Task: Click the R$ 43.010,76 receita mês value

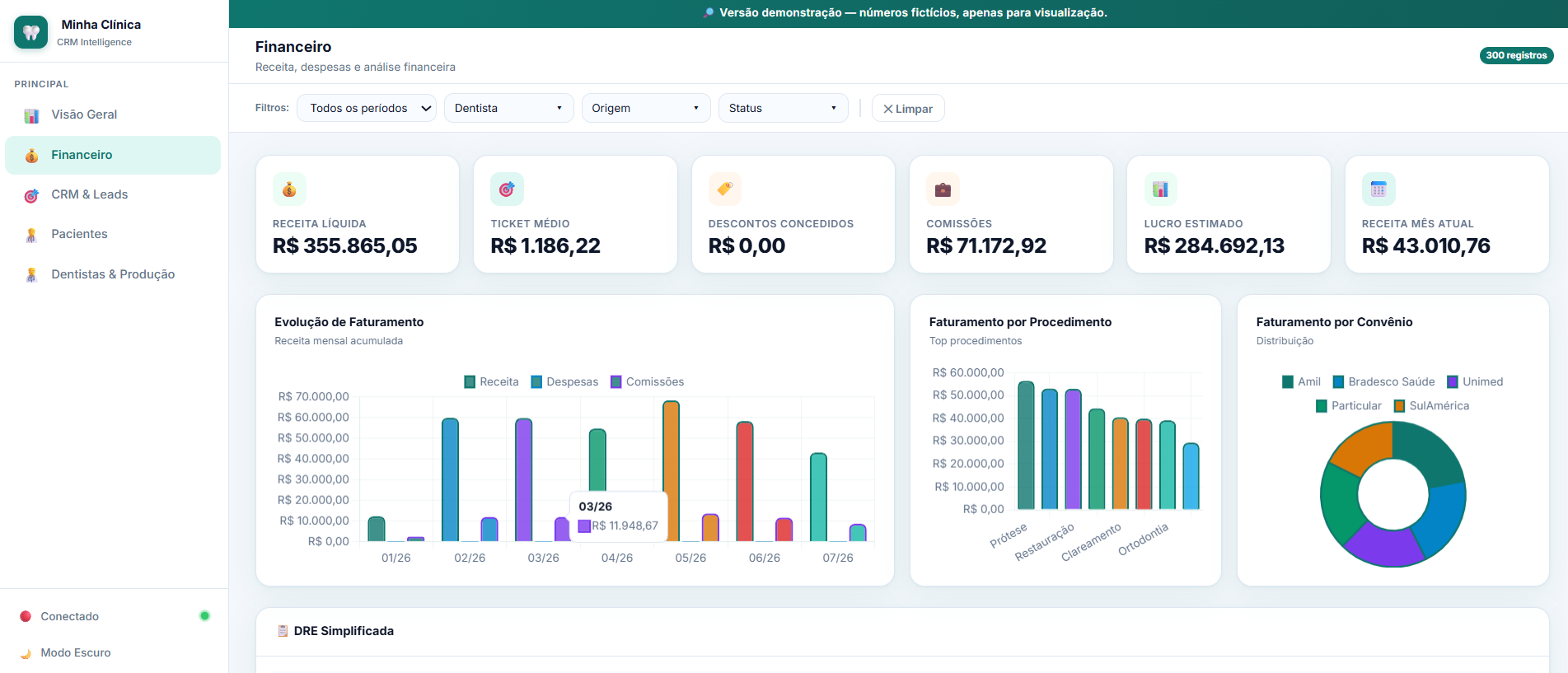Action: 1426,245
